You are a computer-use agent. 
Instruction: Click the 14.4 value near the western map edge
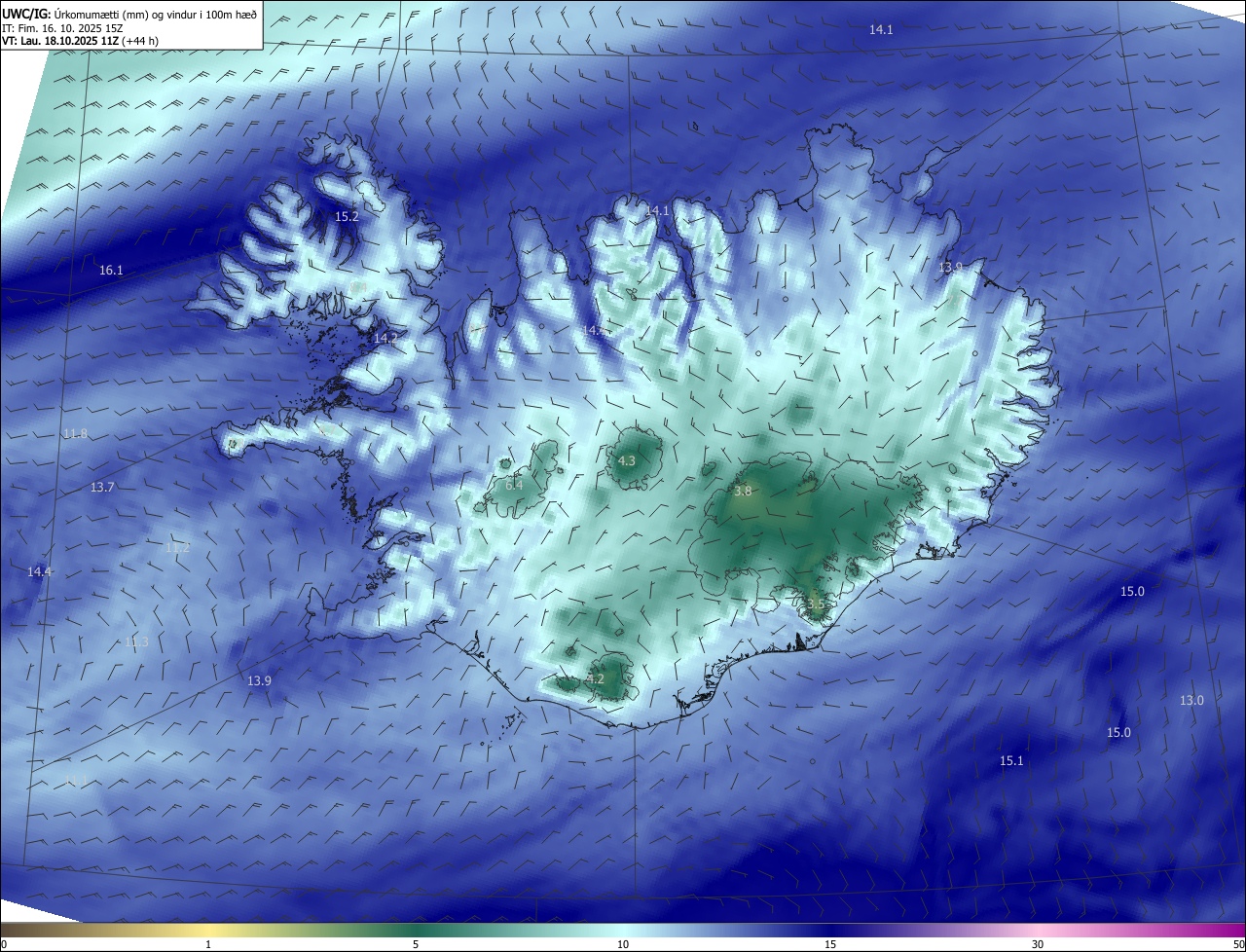(39, 571)
